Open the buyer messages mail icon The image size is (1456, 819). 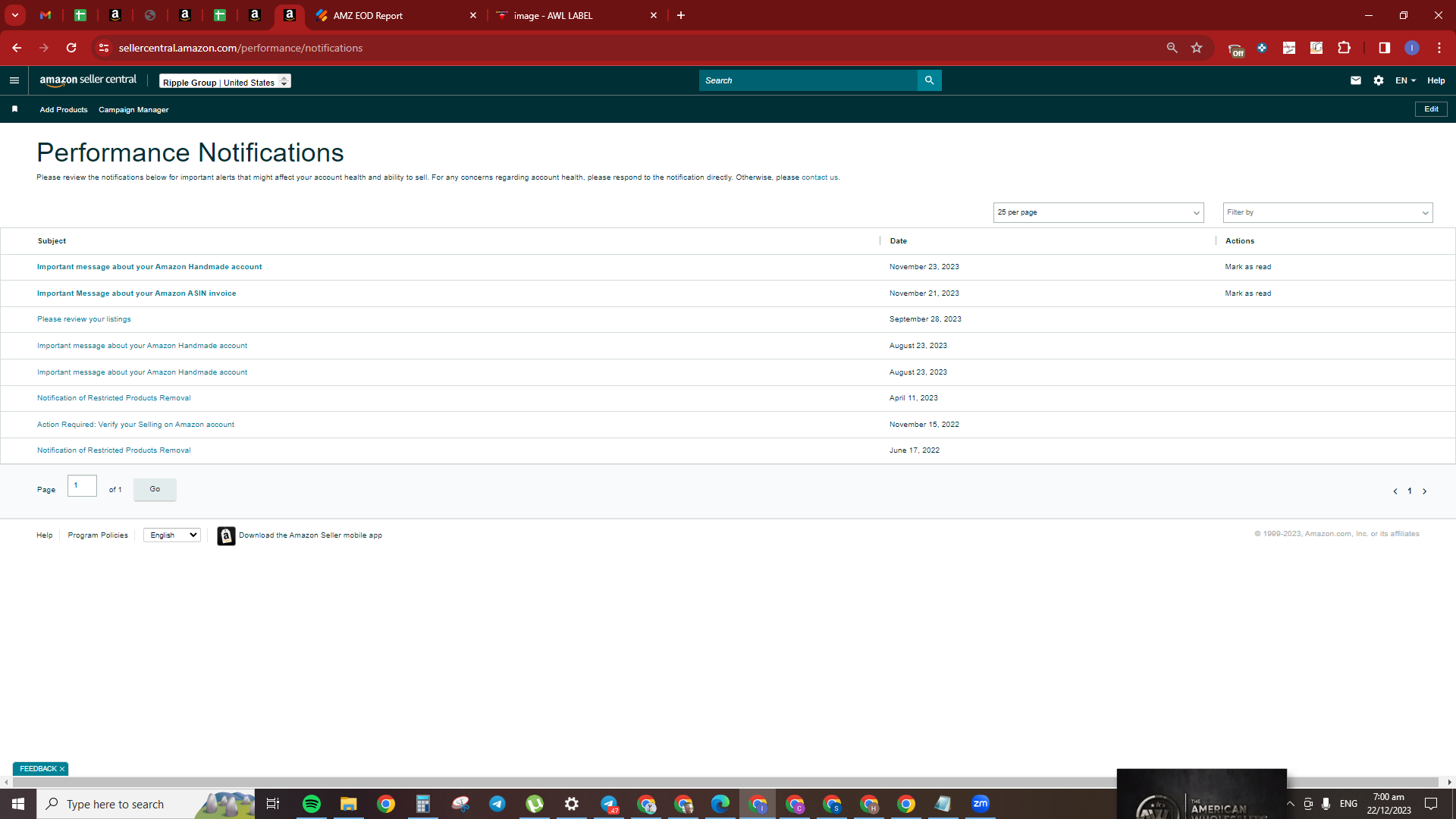point(1356,80)
